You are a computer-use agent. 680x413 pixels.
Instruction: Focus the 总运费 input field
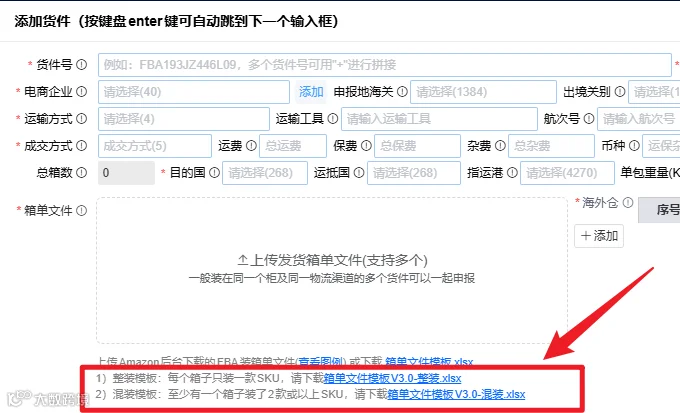(x=293, y=146)
